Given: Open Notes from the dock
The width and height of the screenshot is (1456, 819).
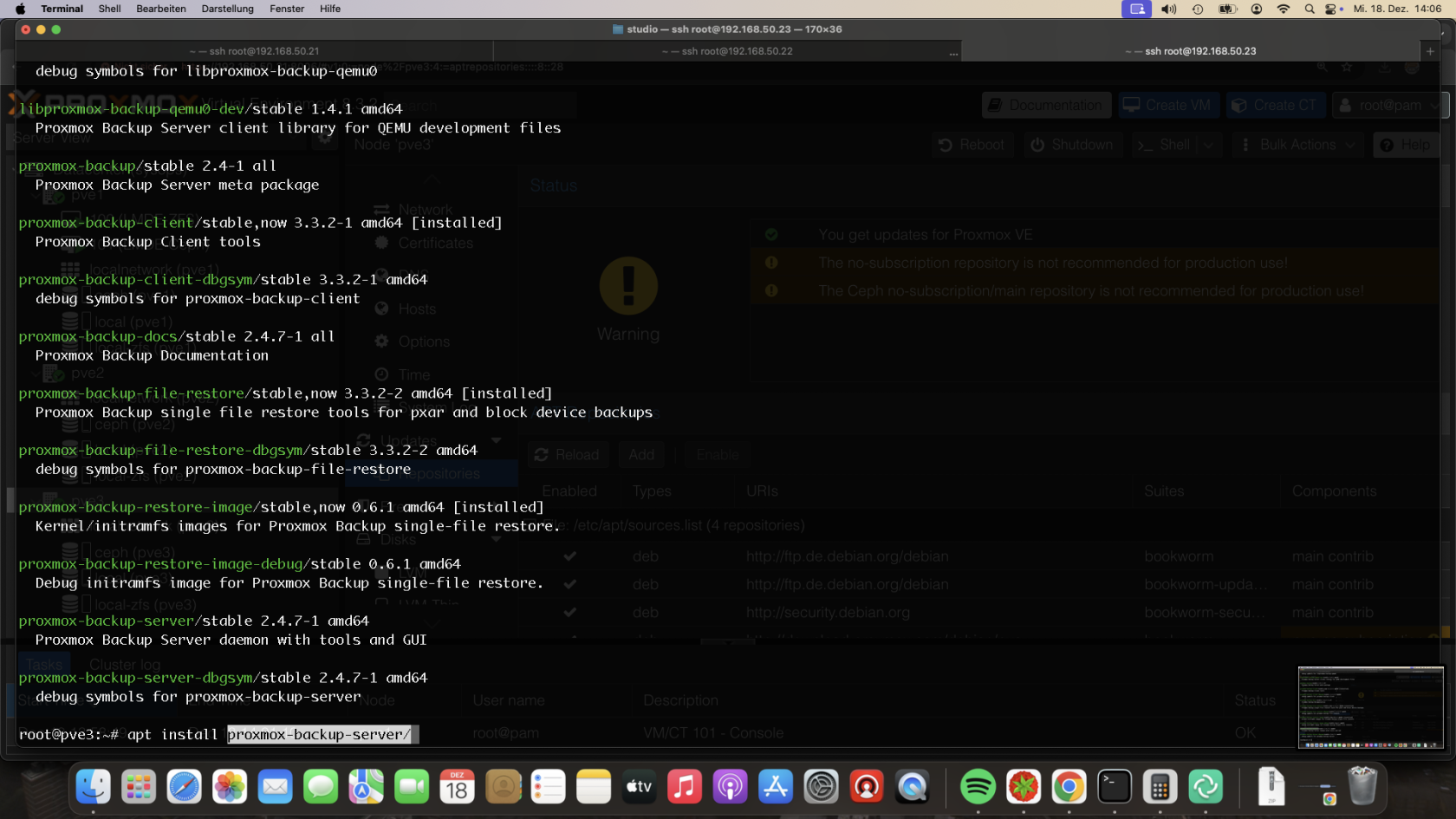Looking at the screenshot, I should tap(594, 787).
